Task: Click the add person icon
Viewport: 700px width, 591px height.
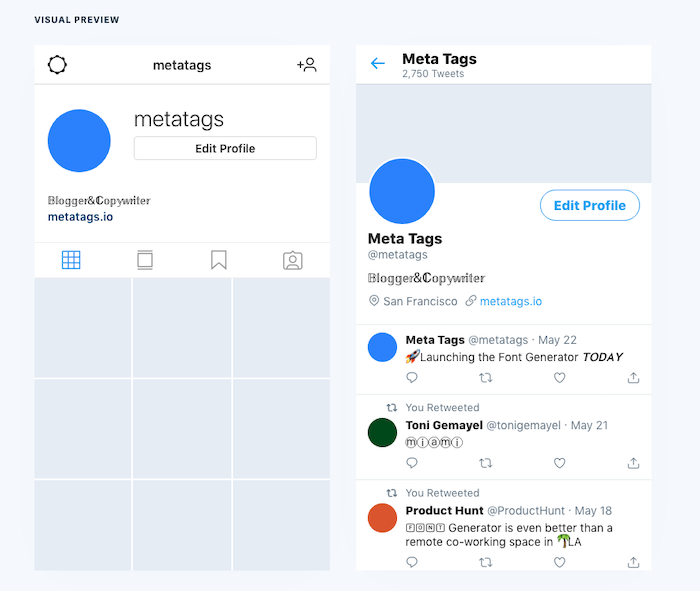Action: pyautogui.click(x=306, y=65)
